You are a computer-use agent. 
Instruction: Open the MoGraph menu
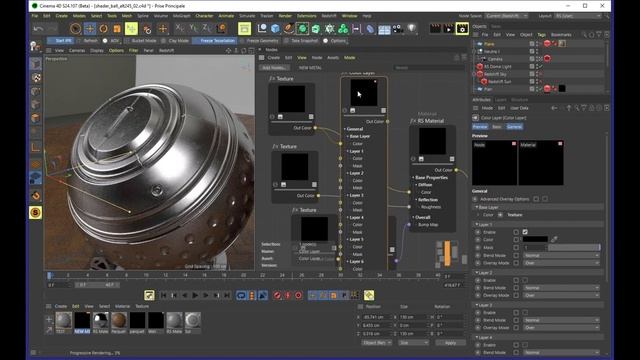point(182,16)
